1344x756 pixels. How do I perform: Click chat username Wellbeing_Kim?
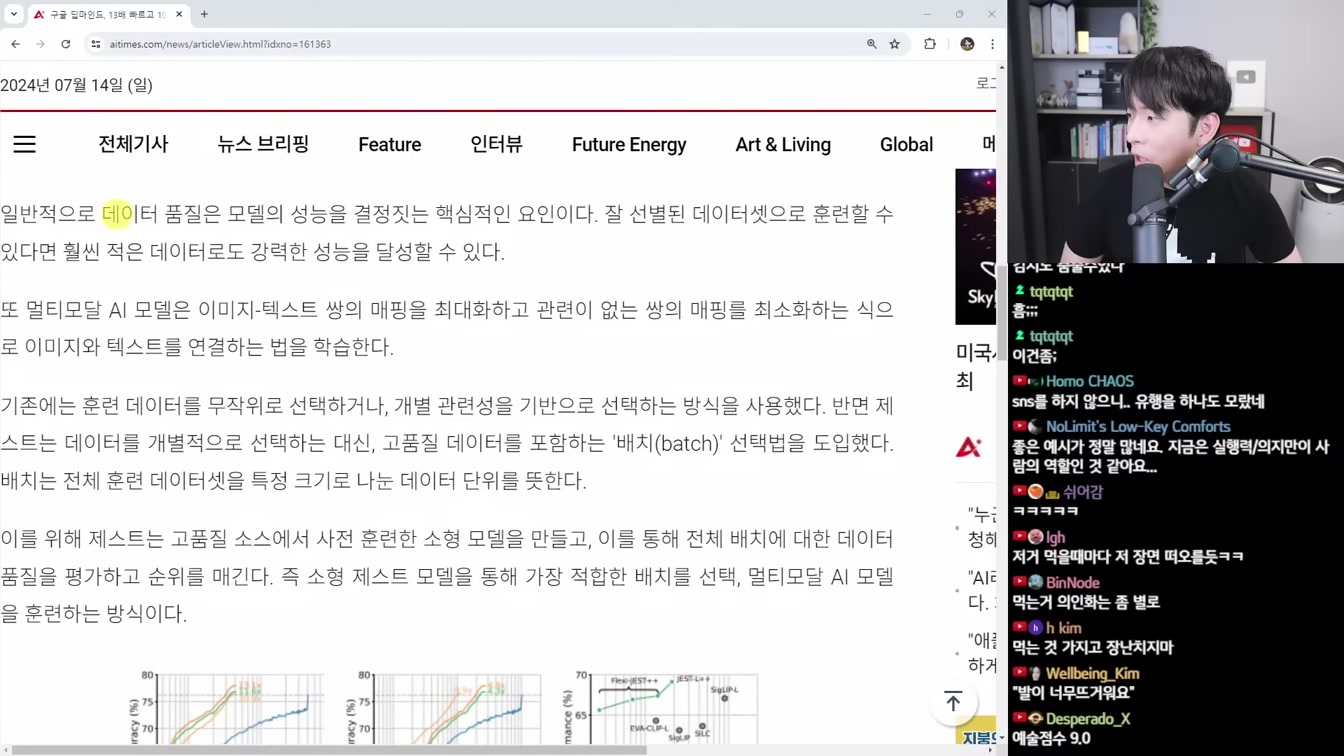coord(1092,674)
